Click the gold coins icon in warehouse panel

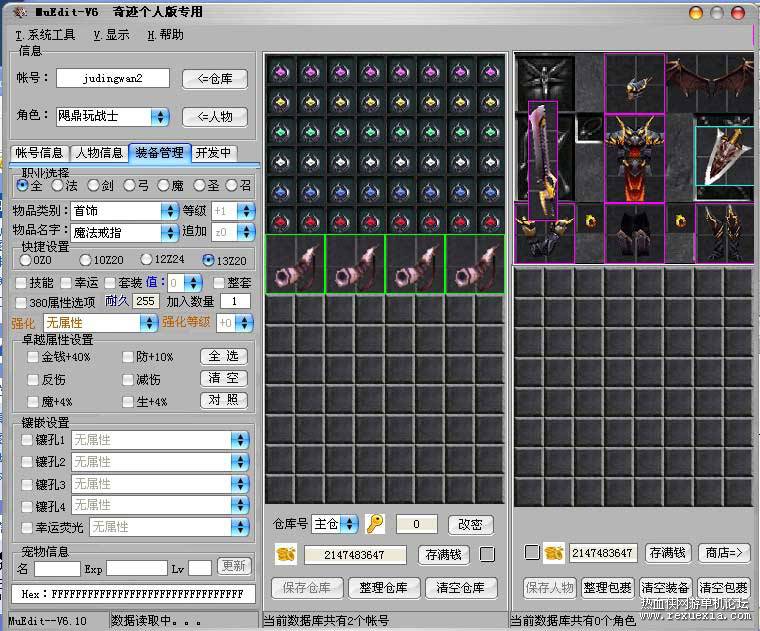click(286, 554)
